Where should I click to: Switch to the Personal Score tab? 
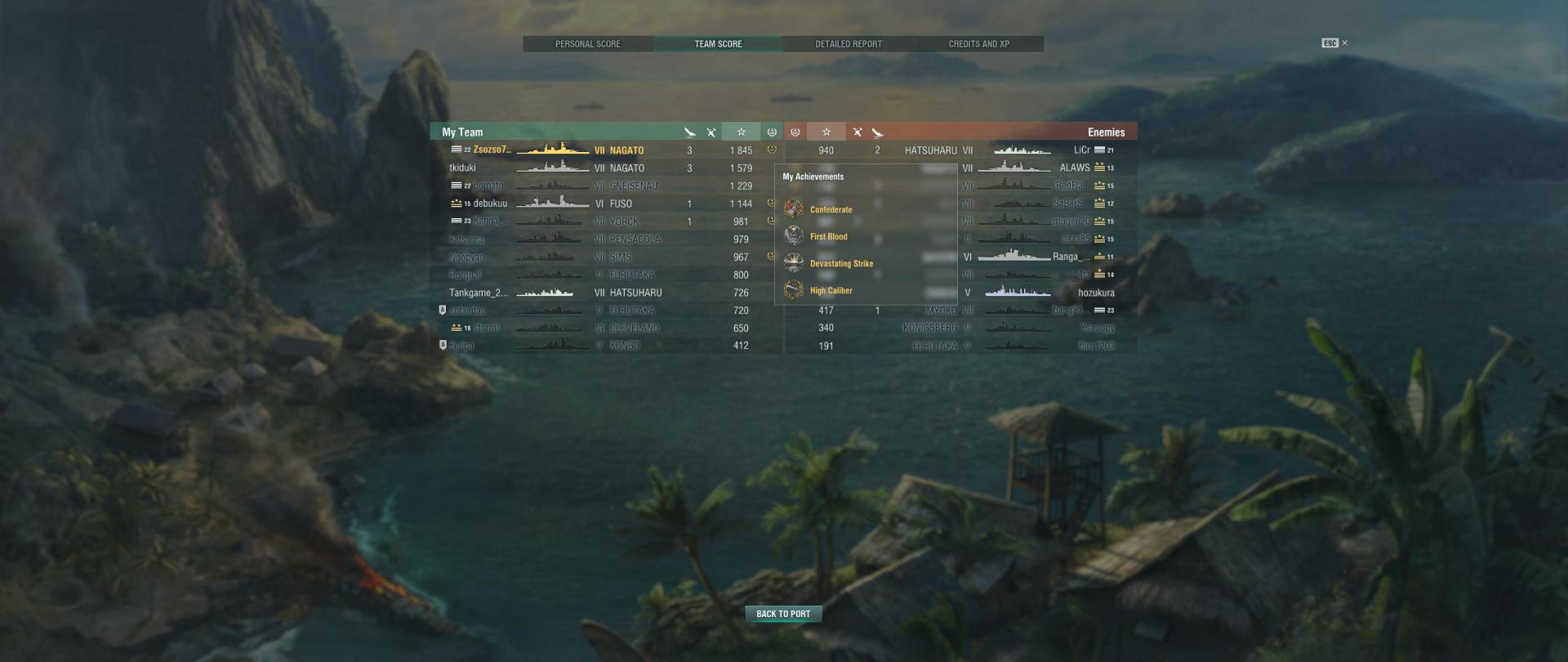click(588, 44)
